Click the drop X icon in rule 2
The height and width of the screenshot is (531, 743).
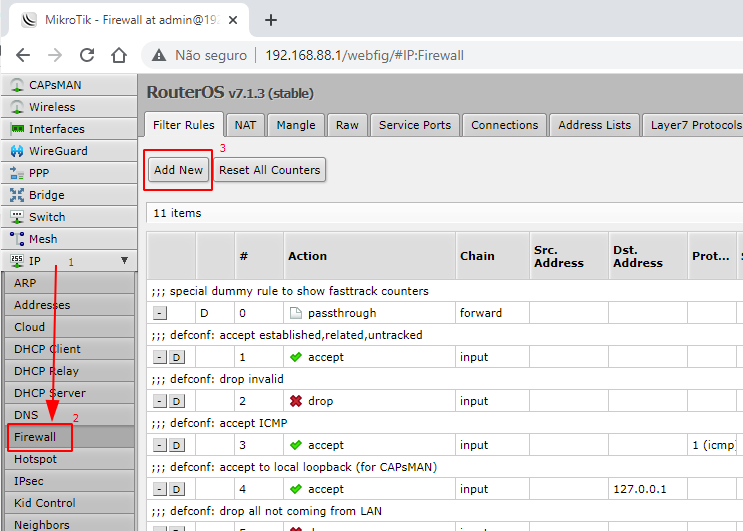point(296,401)
